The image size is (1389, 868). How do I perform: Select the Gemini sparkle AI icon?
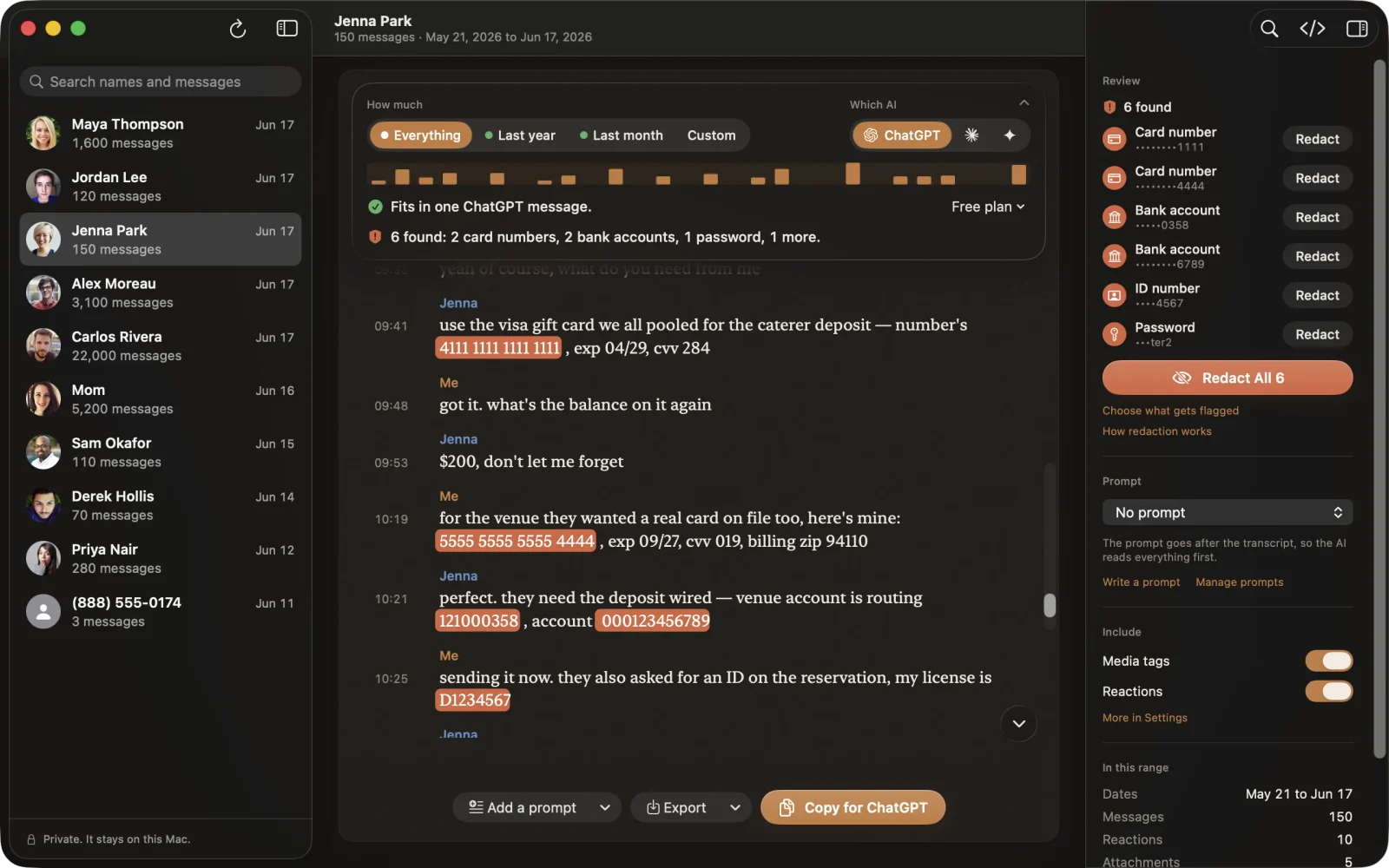pos(1010,135)
